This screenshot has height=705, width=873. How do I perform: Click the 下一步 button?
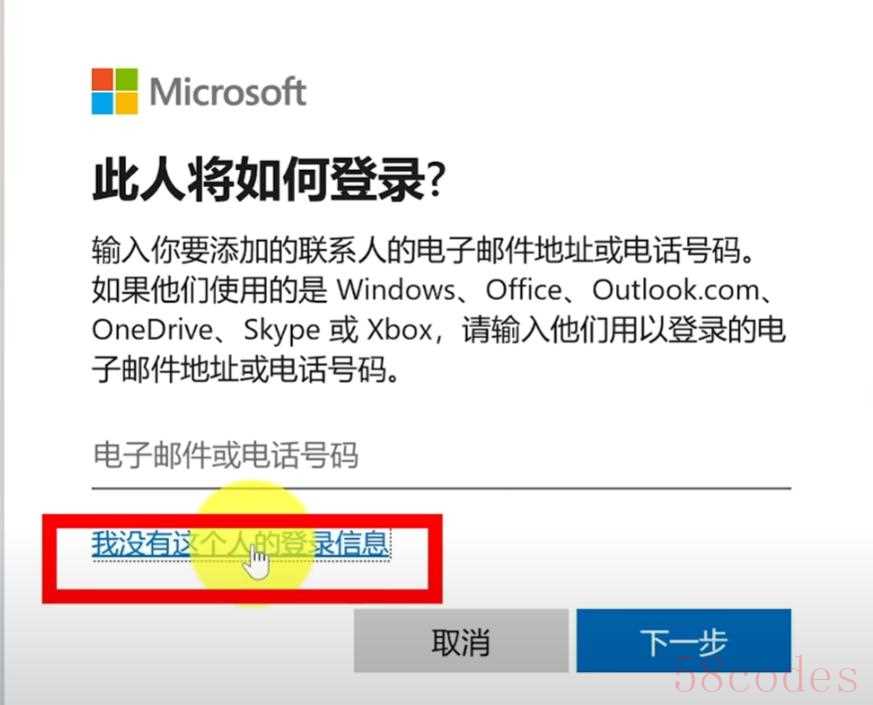pyautogui.click(x=684, y=640)
